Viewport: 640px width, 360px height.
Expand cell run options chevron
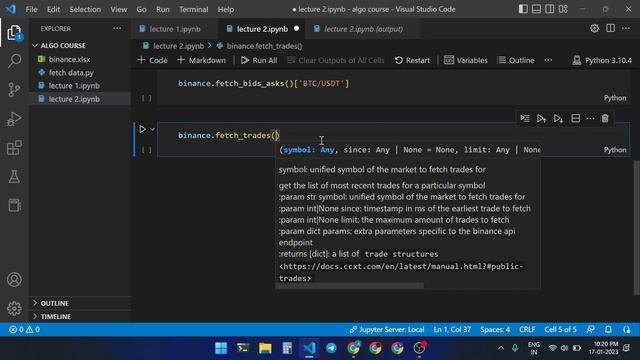point(152,129)
